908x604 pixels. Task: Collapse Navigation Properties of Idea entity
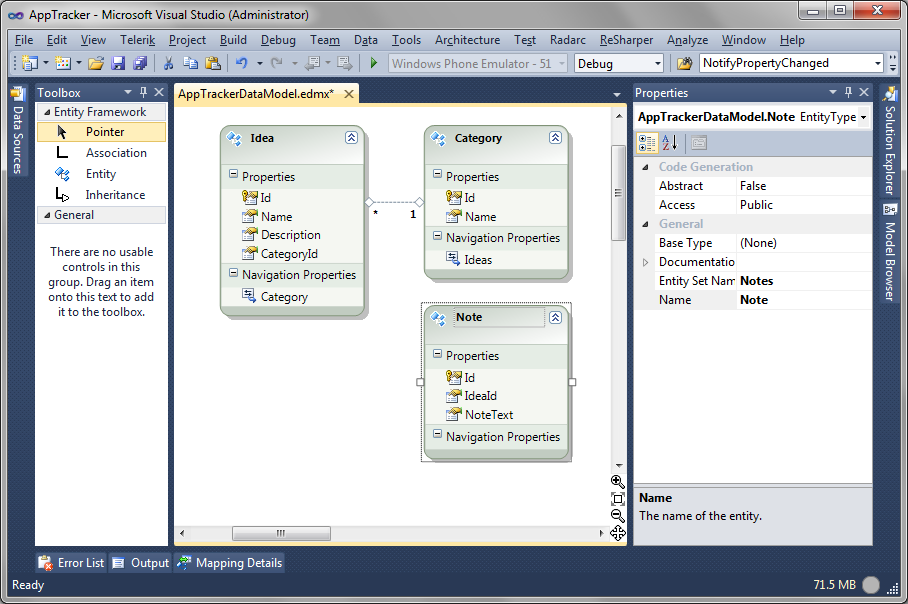233,272
